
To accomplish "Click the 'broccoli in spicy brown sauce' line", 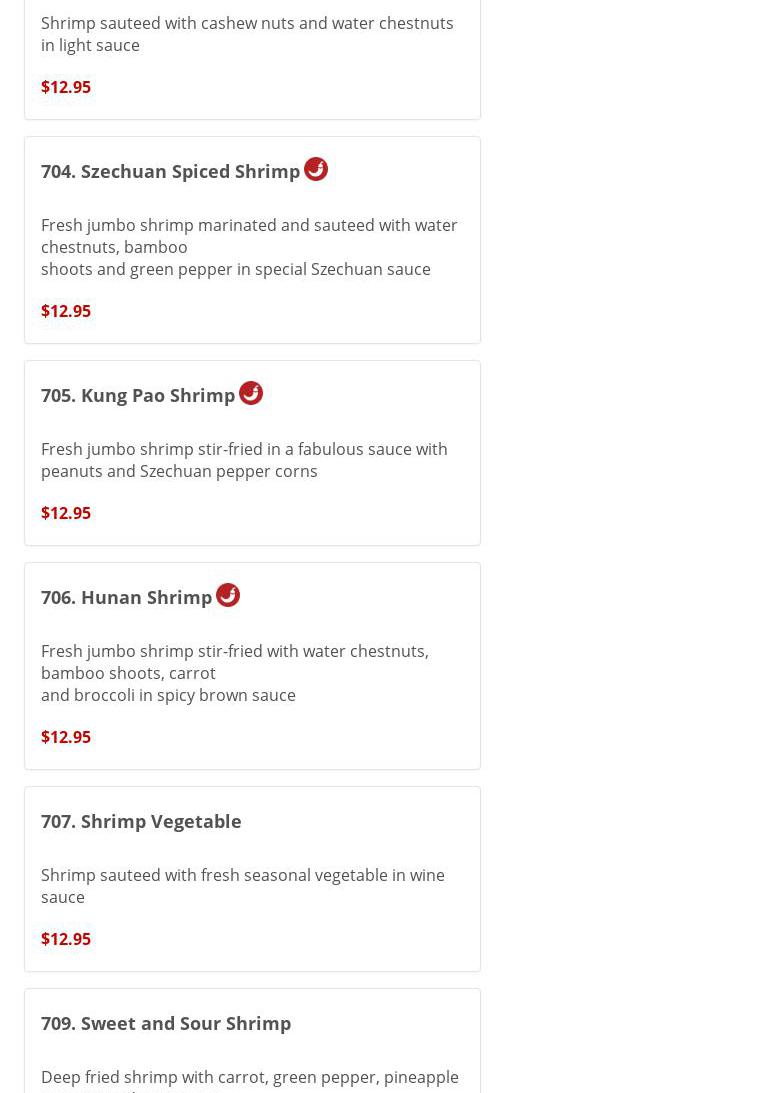I will (x=168, y=695).
